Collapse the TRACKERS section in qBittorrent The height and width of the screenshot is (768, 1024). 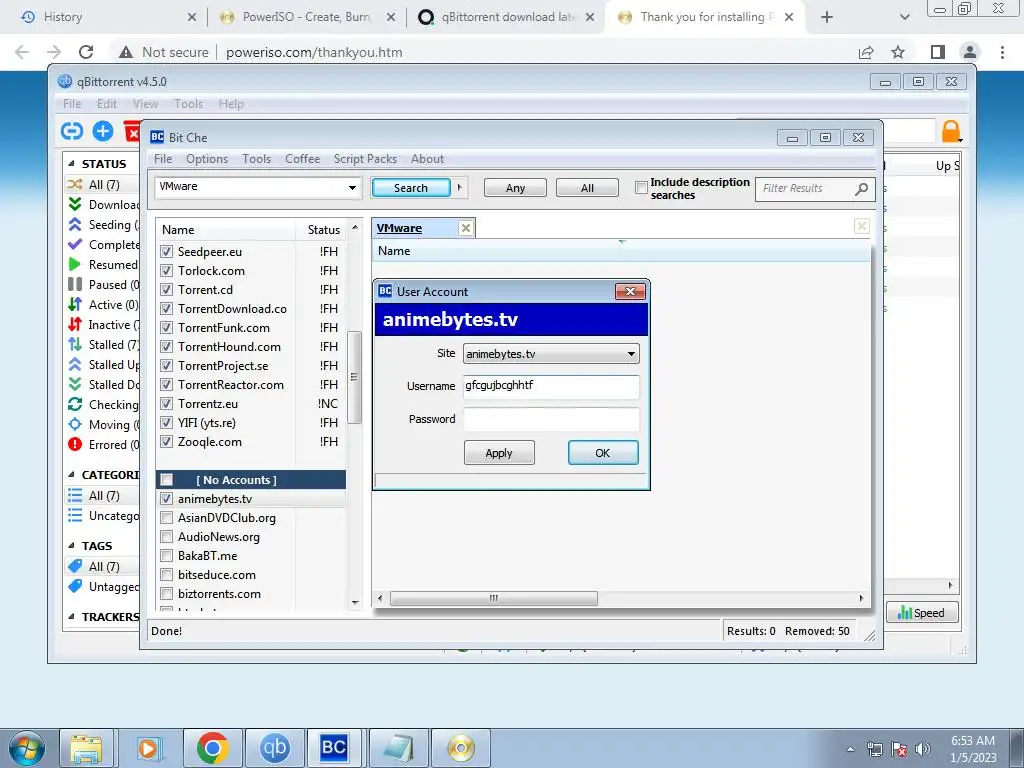[x=71, y=616]
